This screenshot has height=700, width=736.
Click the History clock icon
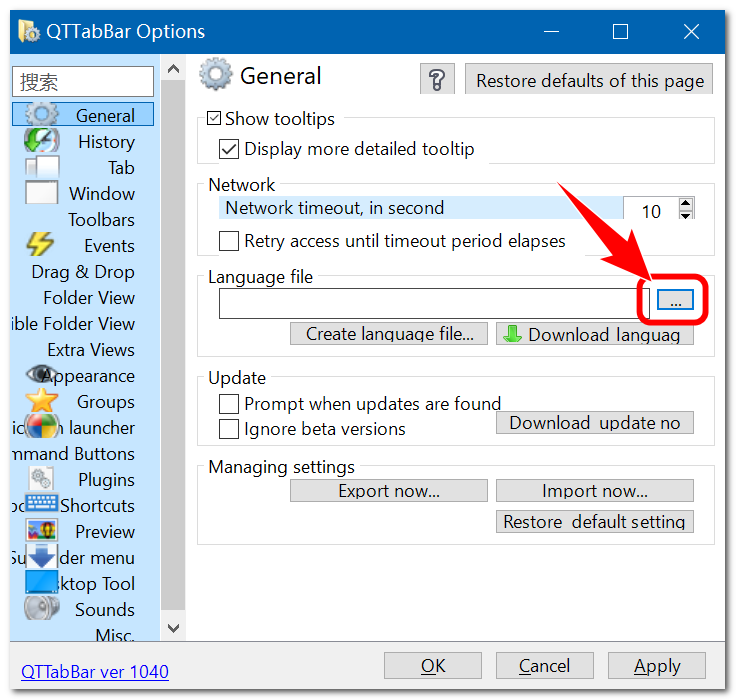pyautogui.click(x=41, y=140)
